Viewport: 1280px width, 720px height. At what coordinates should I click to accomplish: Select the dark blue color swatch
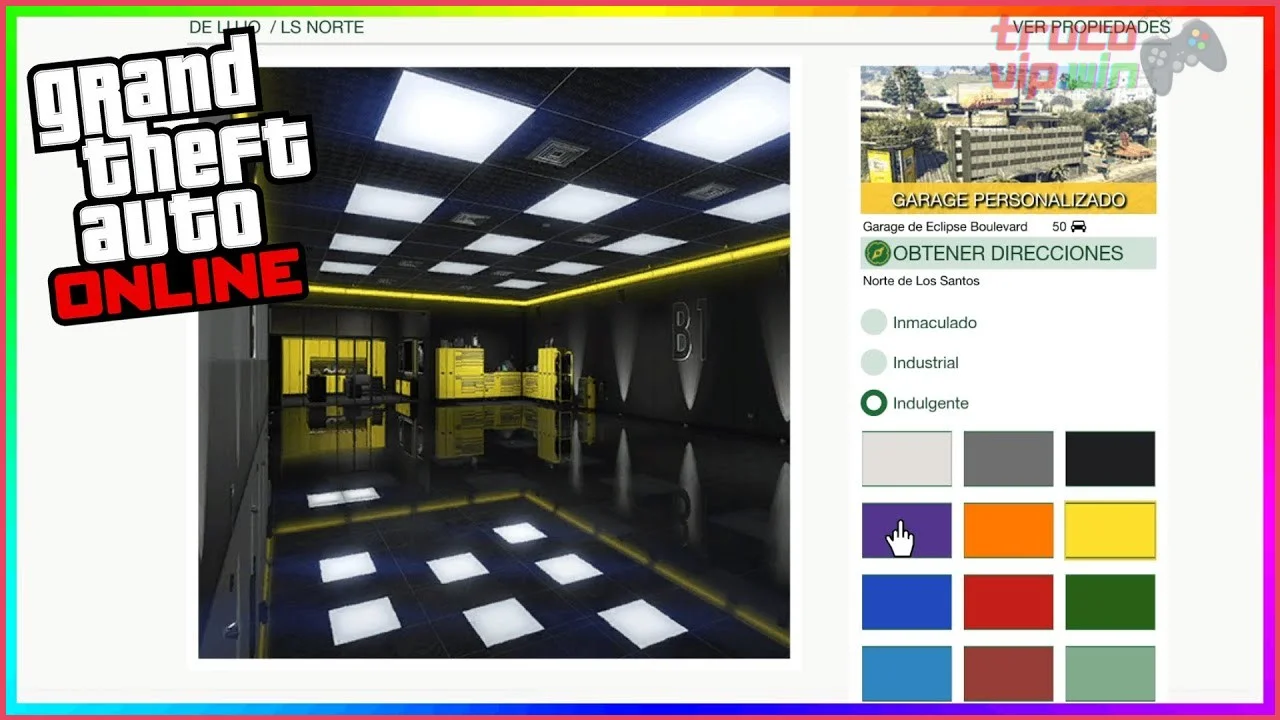[907, 602]
